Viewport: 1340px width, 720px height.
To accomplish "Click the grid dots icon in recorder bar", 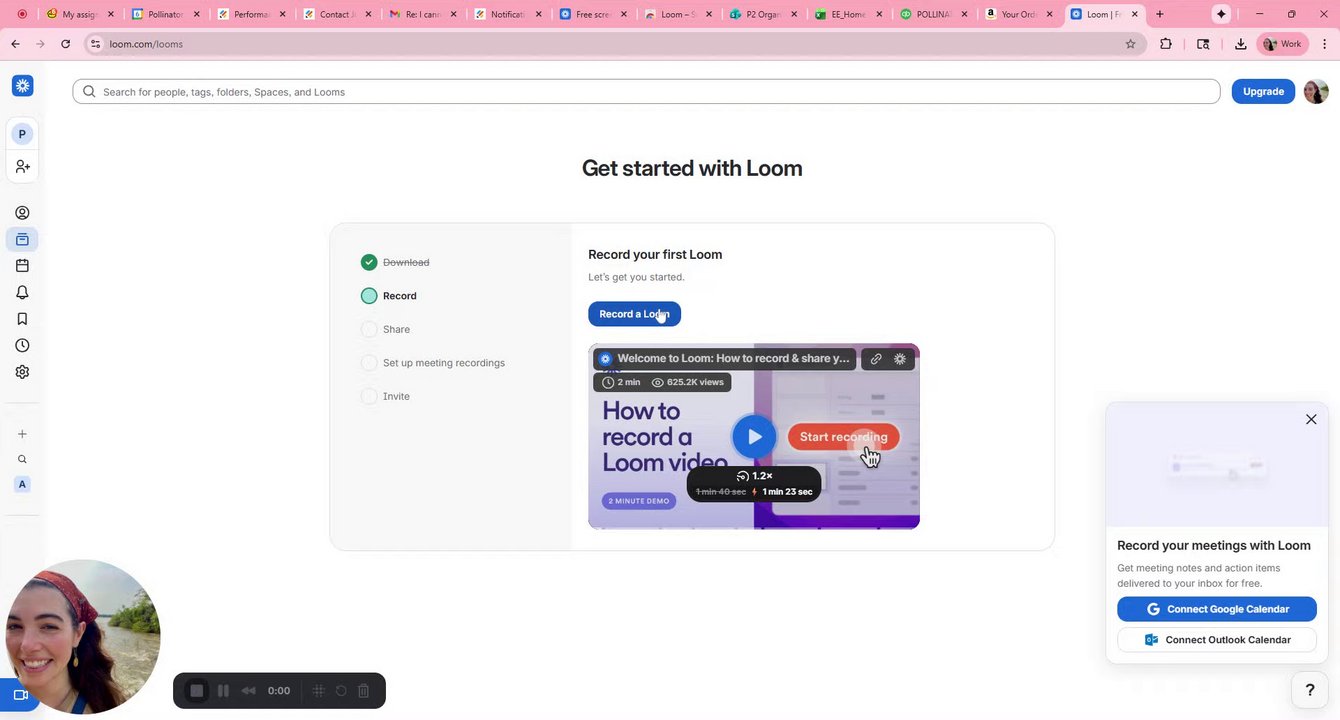I will point(319,691).
